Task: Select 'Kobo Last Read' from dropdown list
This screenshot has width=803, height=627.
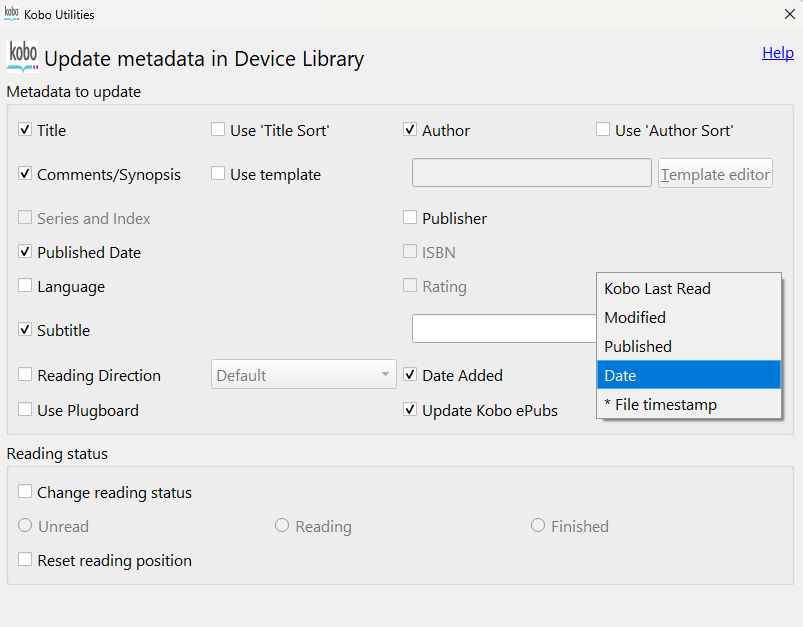Action: tap(657, 289)
